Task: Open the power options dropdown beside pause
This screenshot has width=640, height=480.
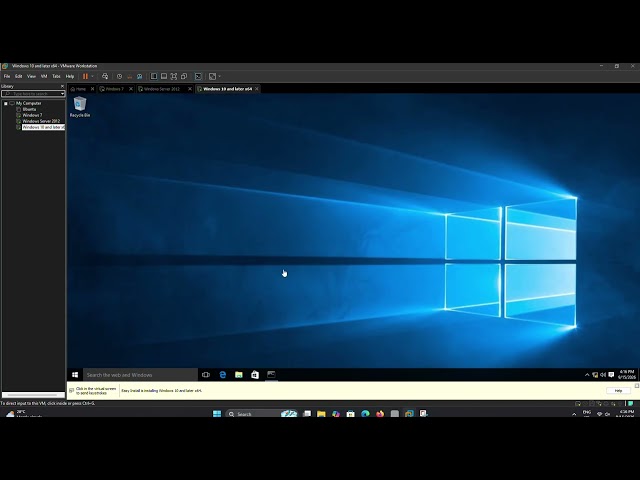Action: 92,76
